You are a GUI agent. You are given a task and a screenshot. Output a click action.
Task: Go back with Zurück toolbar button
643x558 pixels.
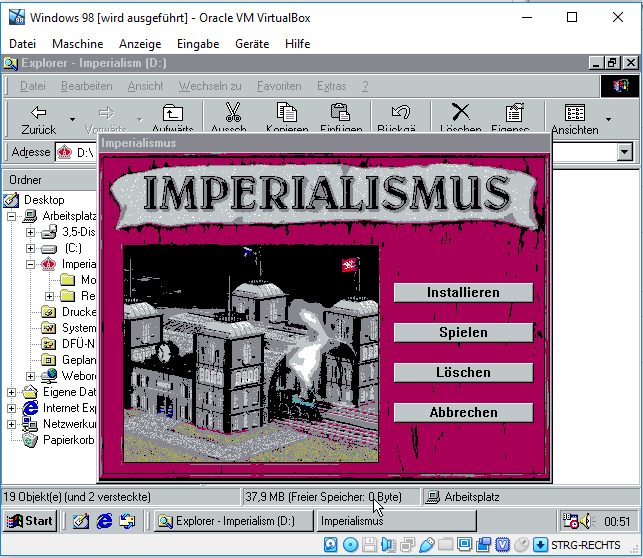(39, 120)
